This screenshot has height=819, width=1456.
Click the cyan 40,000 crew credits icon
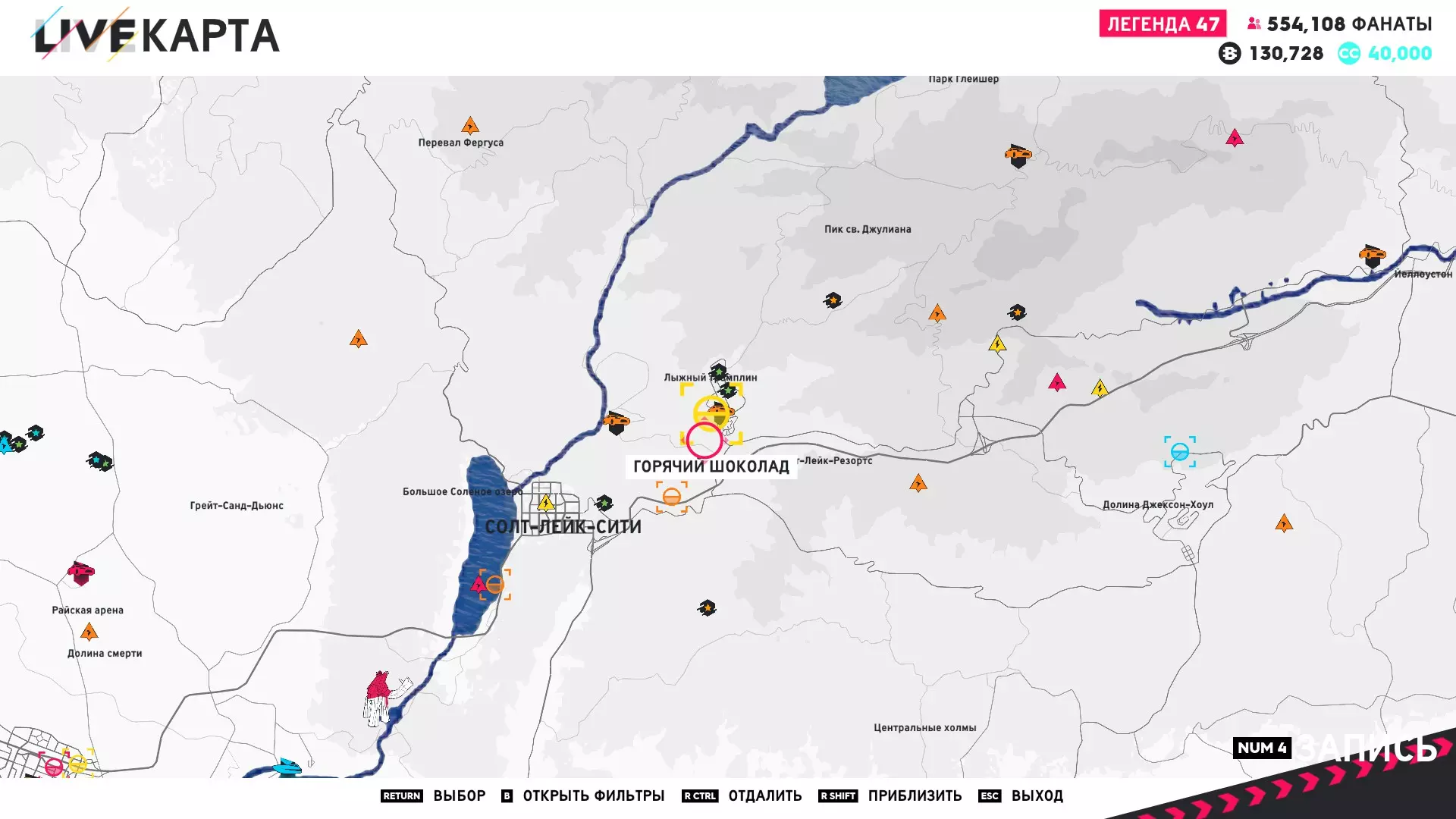coord(1348,53)
